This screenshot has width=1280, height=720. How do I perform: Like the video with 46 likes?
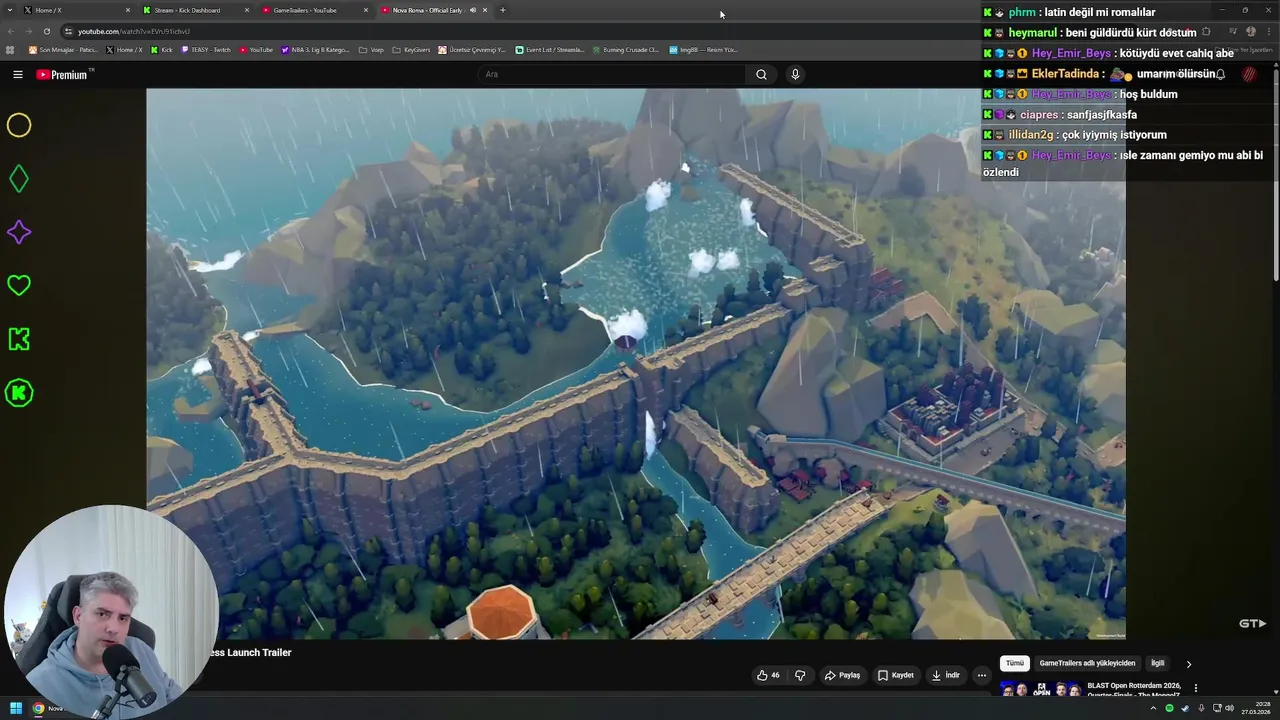[768, 675]
